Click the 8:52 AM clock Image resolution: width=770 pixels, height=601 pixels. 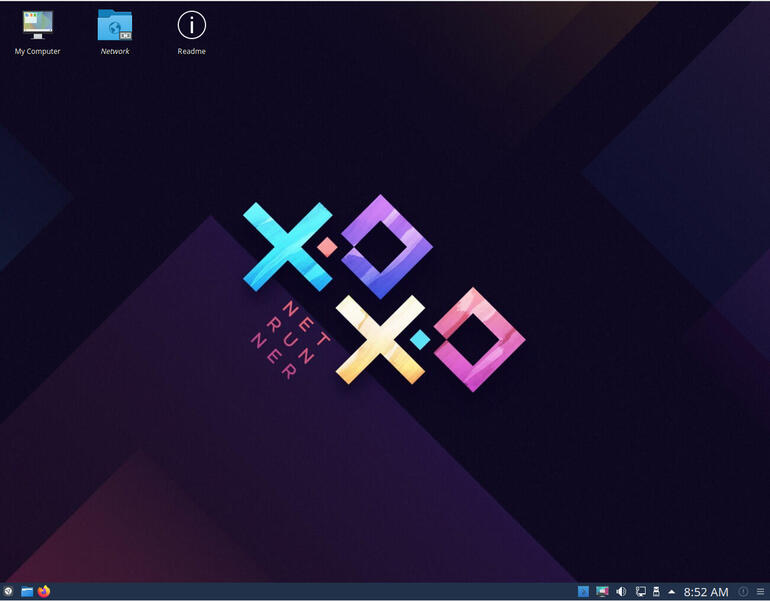tap(706, 592)
